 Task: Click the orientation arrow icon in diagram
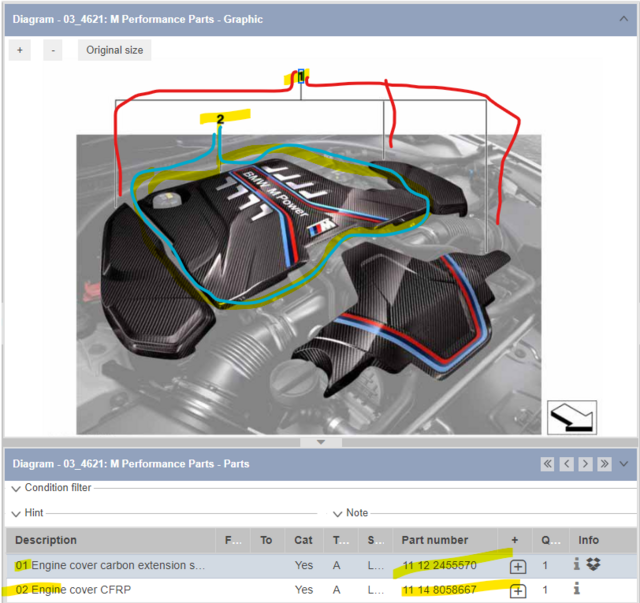click(572, 417)
